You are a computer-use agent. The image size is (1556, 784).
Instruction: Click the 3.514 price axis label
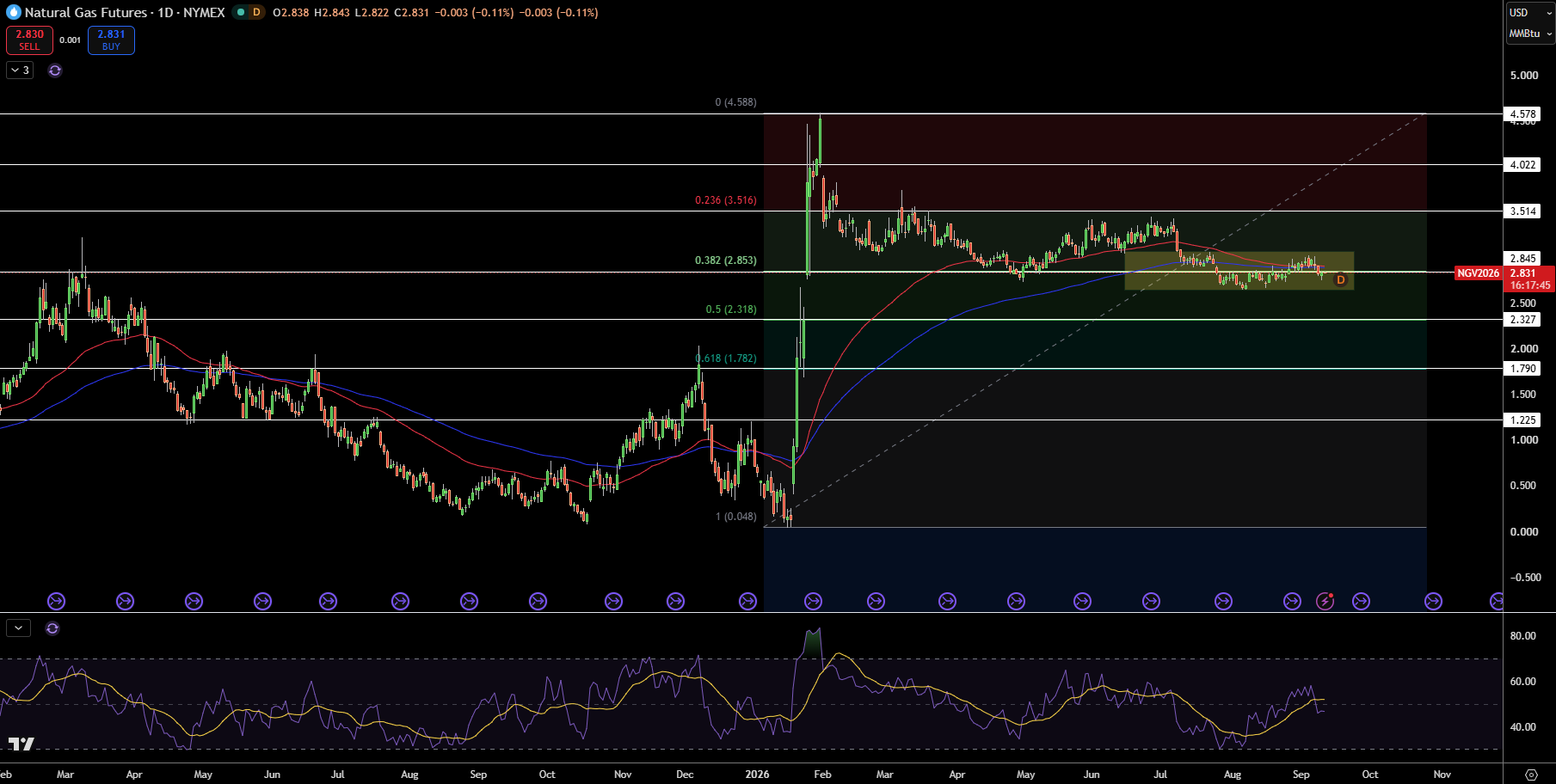point(1522,211)
